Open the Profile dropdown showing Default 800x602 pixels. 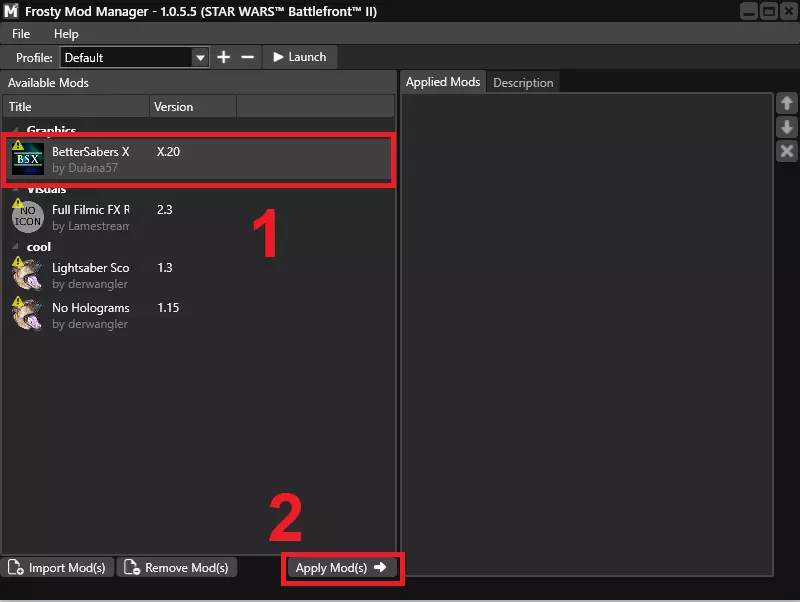pyautogui.click(x=134, y=57)
